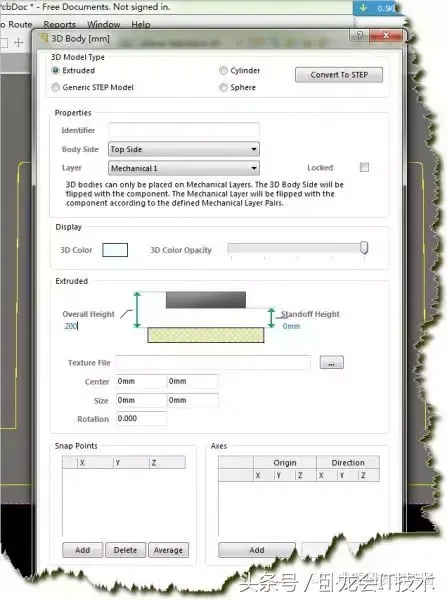
Task: Click Add under the Axes section
Action: [257, 550]
